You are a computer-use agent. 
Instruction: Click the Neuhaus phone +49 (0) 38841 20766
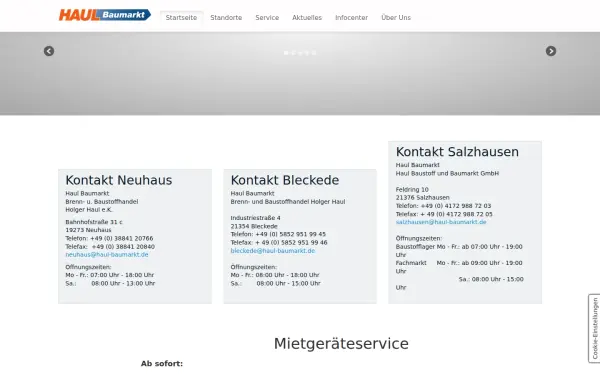pos(109,238)
